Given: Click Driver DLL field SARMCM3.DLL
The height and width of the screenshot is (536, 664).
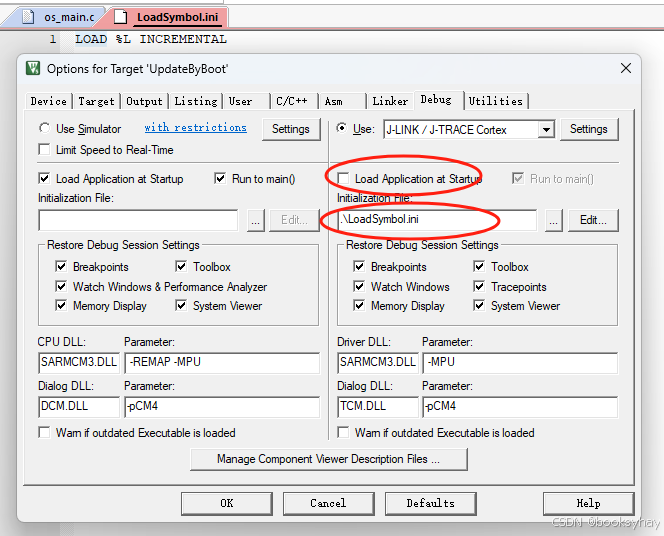Looking at the screenshot, I should [378, 363].
